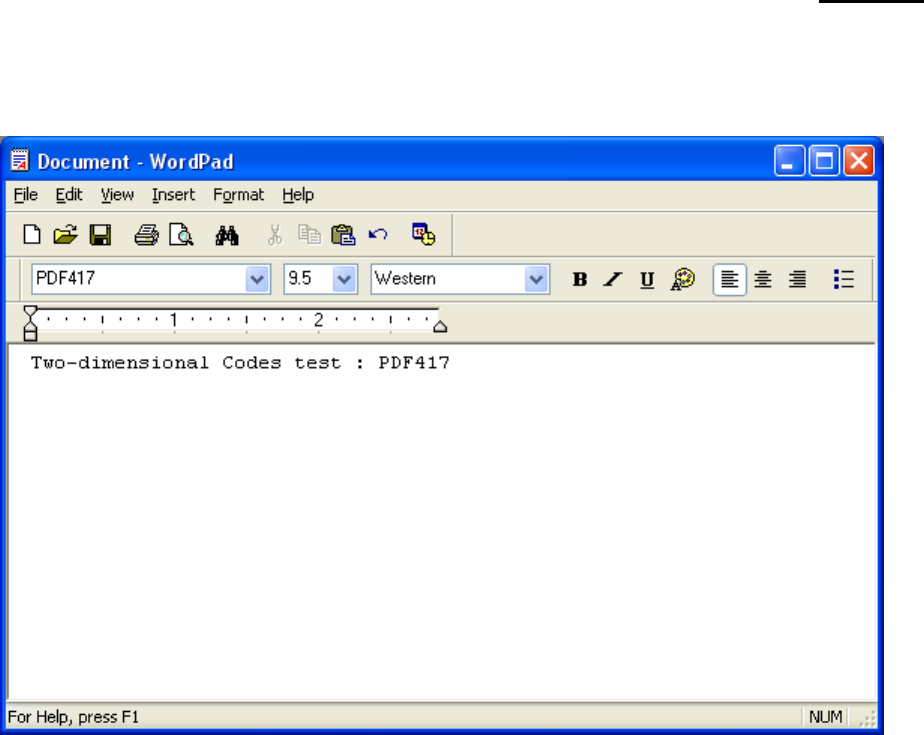This screenshot has height=735, width=924.
Task: Close the WordPad window
Action: pyautogui.click(x=859, y=160)
